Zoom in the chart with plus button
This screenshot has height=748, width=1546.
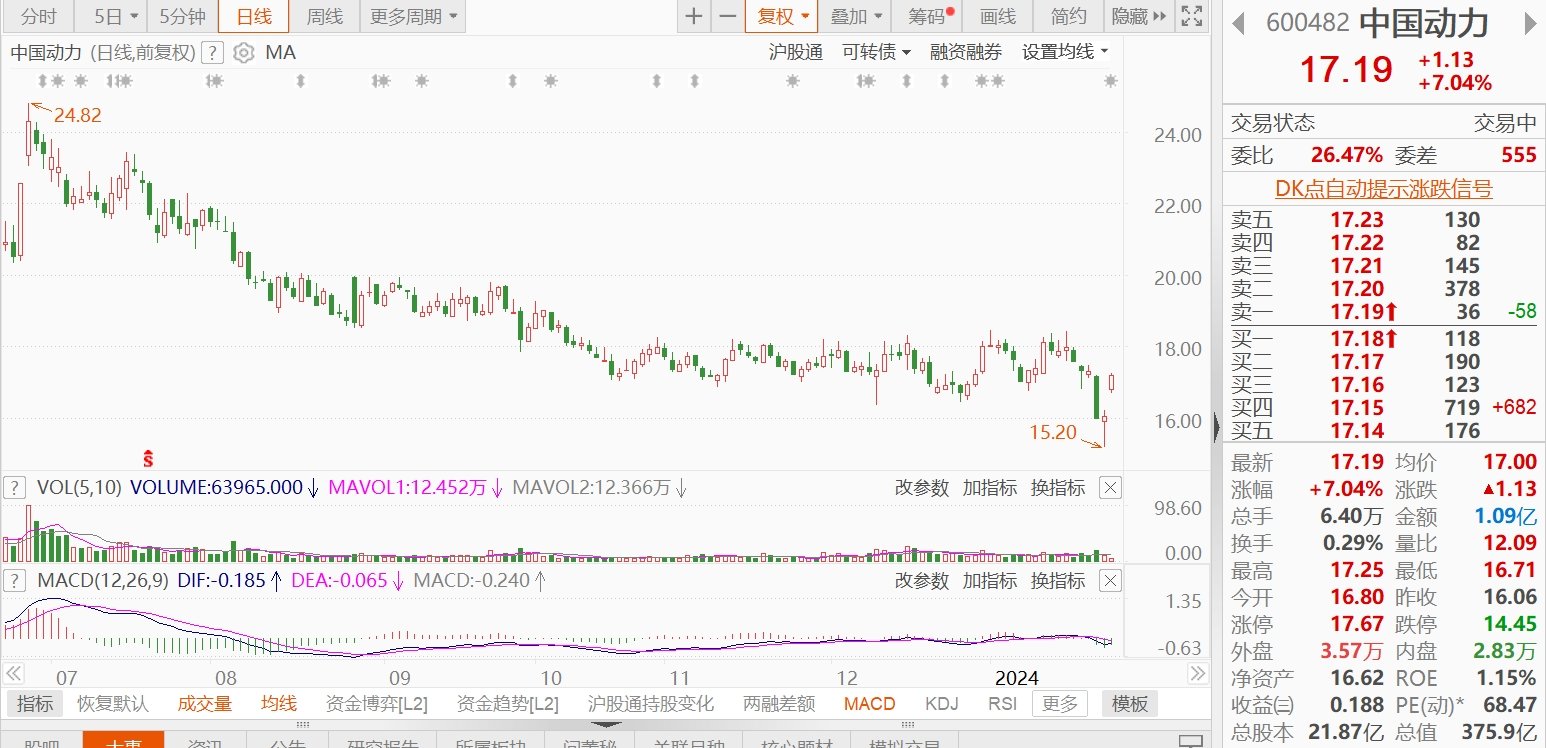[x=693, y=16]
